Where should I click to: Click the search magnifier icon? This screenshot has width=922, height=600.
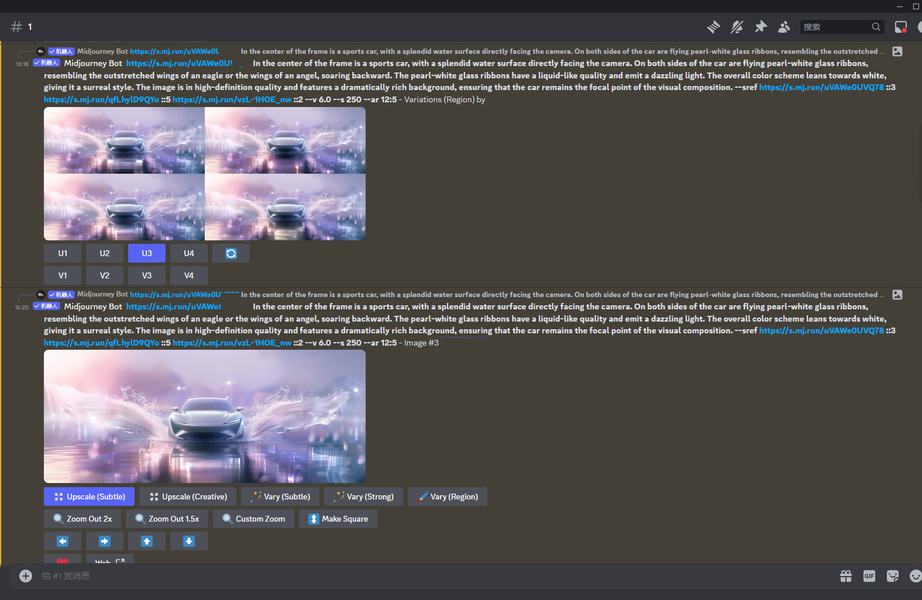[x=876, y=27]
